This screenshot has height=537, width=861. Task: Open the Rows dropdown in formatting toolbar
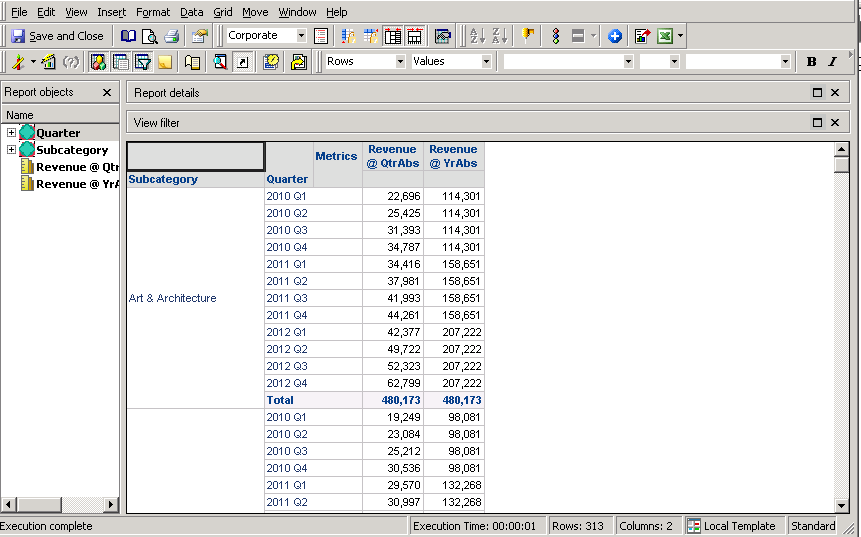[x=399, y=62]
